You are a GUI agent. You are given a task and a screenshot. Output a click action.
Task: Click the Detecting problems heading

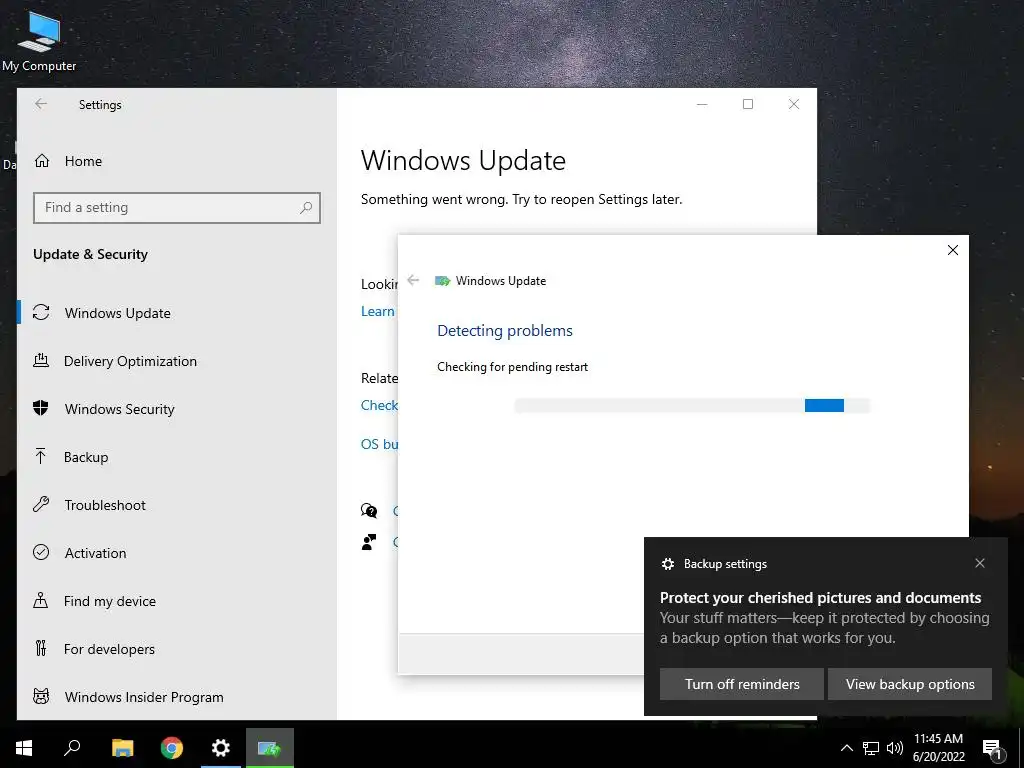pos(505,331)
